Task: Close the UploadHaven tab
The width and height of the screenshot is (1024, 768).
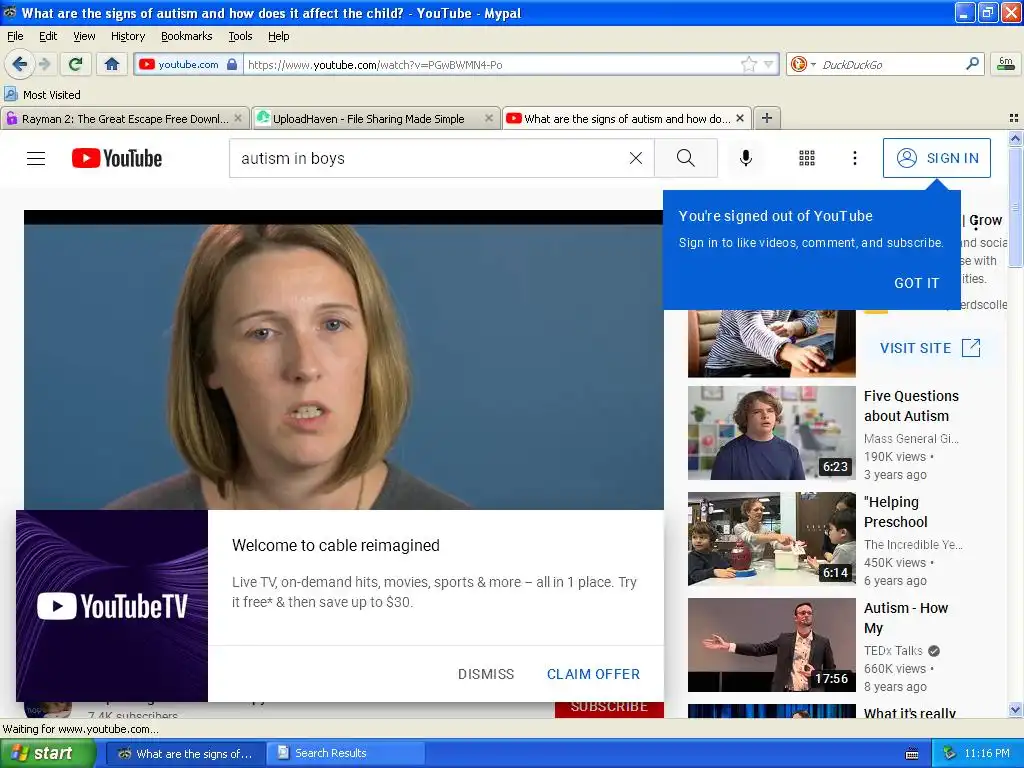Action: [488, 118]
